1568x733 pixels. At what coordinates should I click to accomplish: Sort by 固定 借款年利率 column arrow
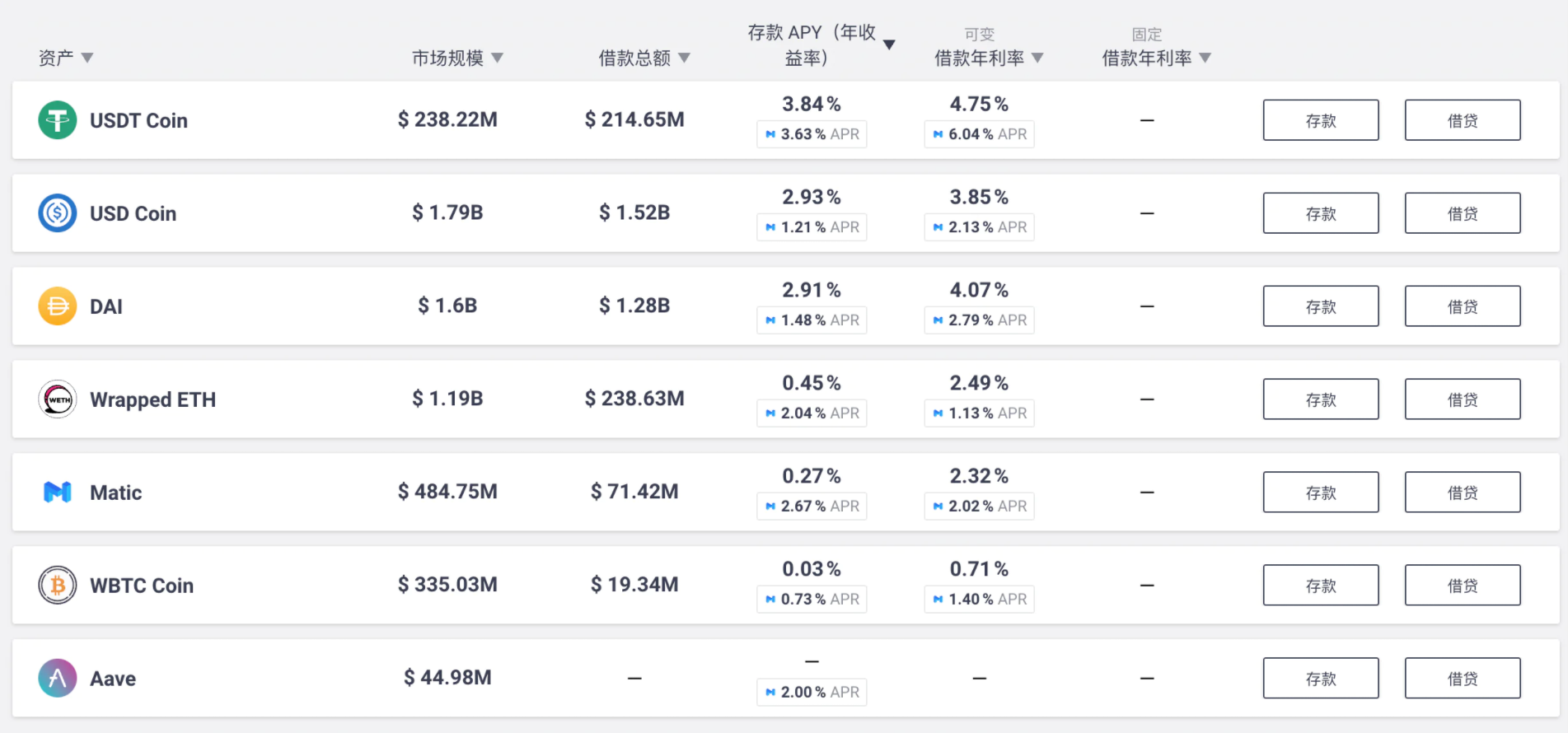coord(1205,58)
